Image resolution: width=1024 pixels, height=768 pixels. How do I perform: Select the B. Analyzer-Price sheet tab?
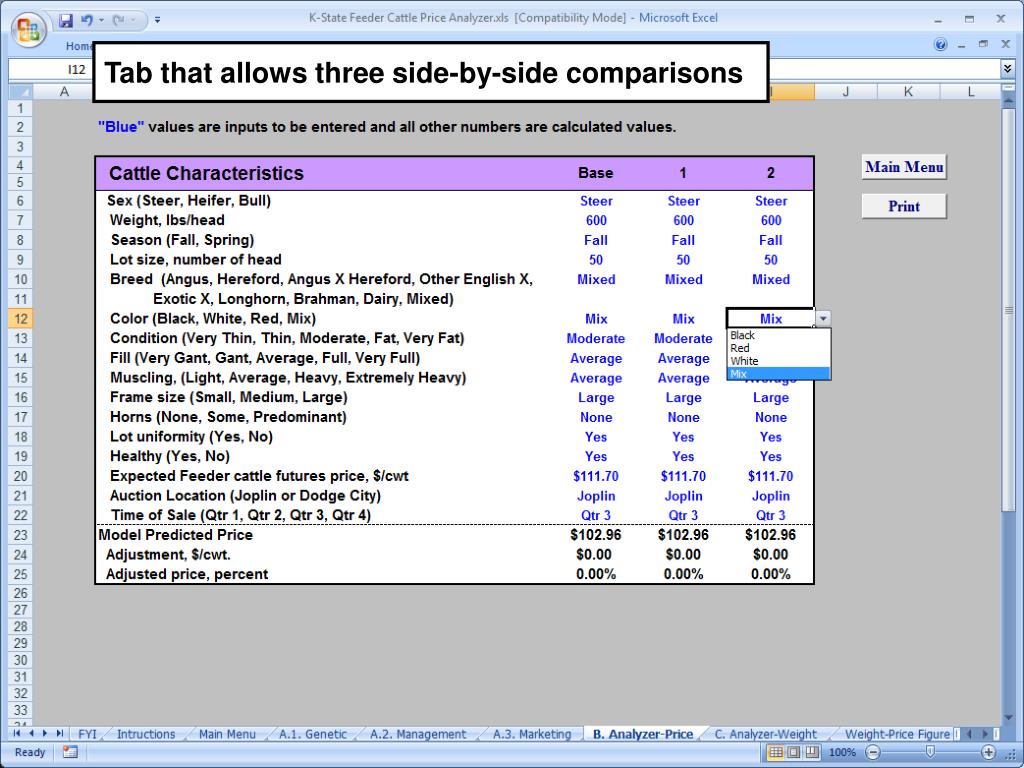643,734
